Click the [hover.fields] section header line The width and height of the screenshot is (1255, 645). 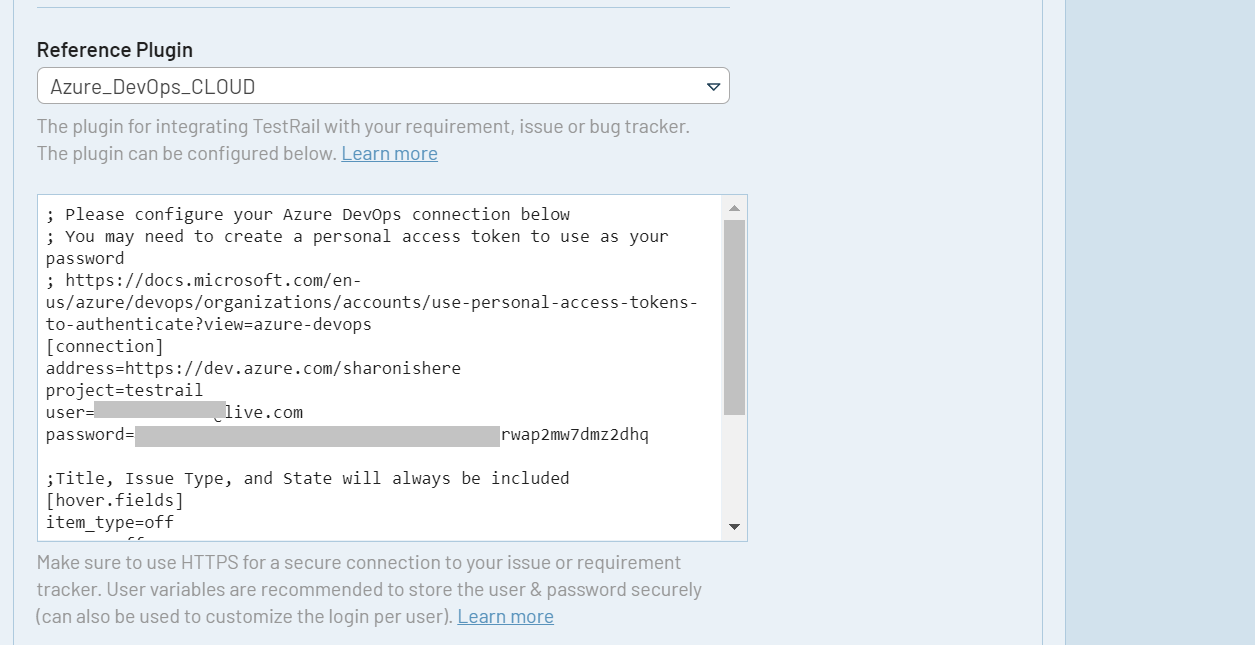(114, 500)
